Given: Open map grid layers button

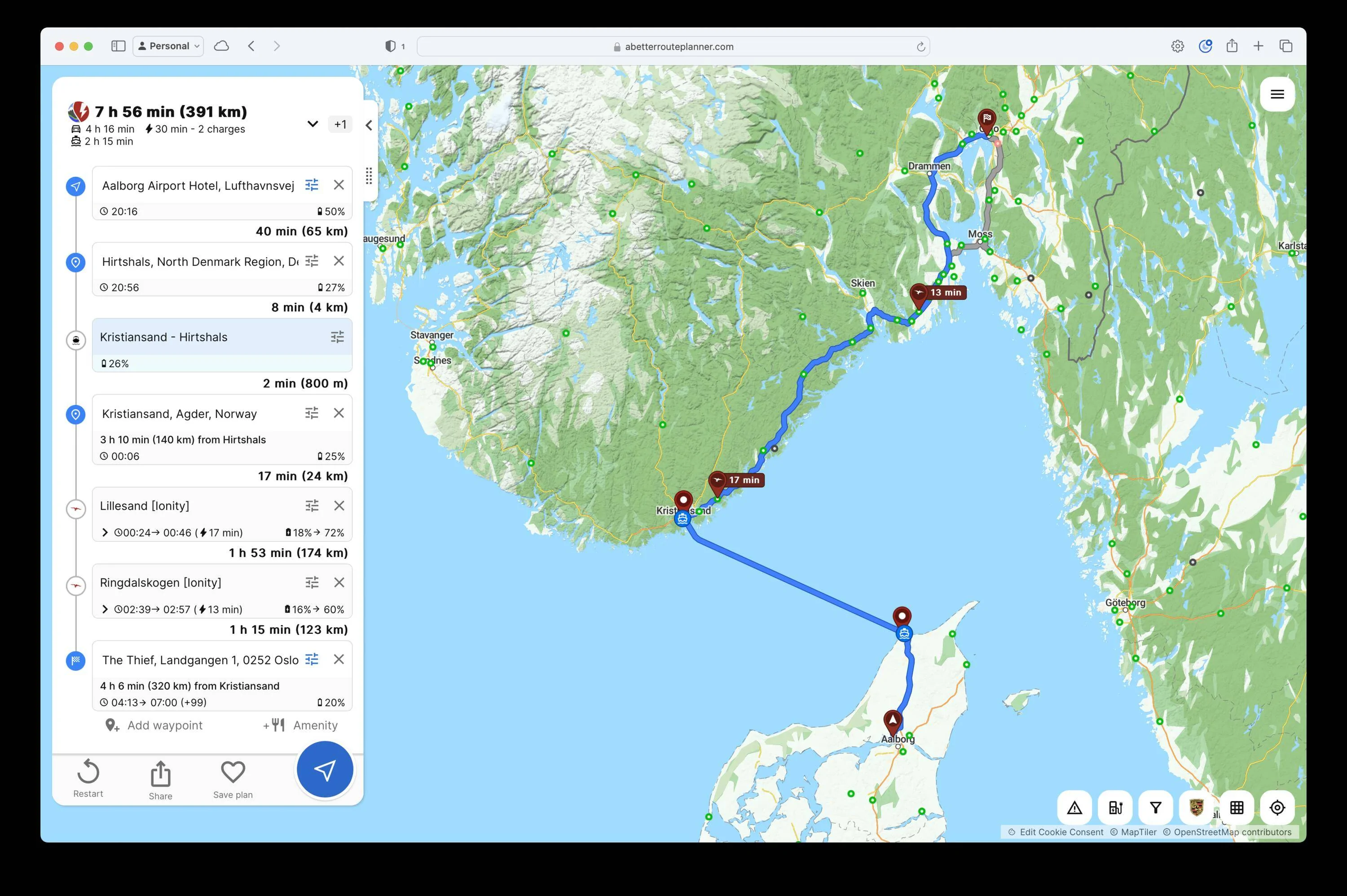Looking at the screenshot, I should coord(1237,808).
